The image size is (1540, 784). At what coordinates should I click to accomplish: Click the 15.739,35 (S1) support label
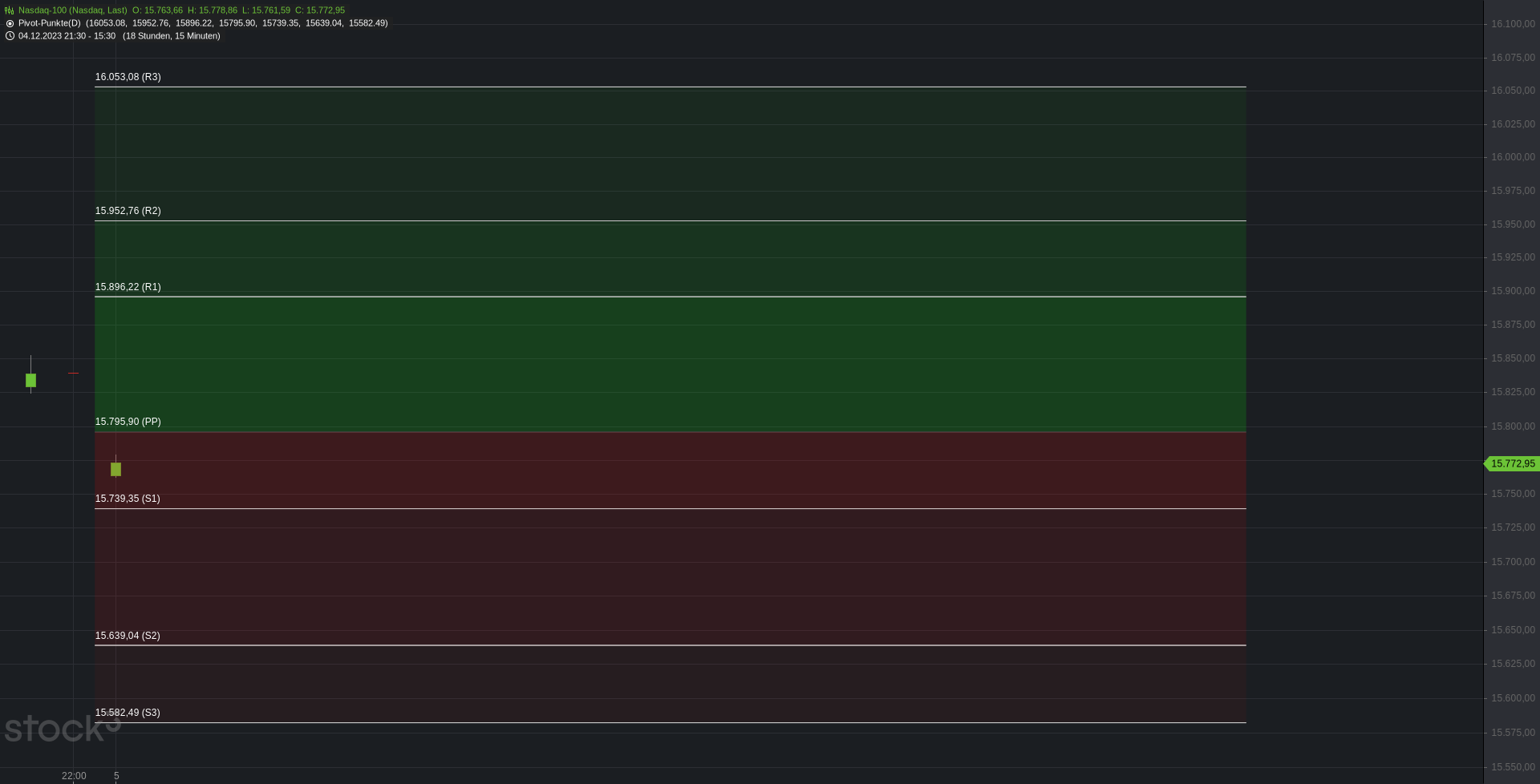[x=128, y=499]
